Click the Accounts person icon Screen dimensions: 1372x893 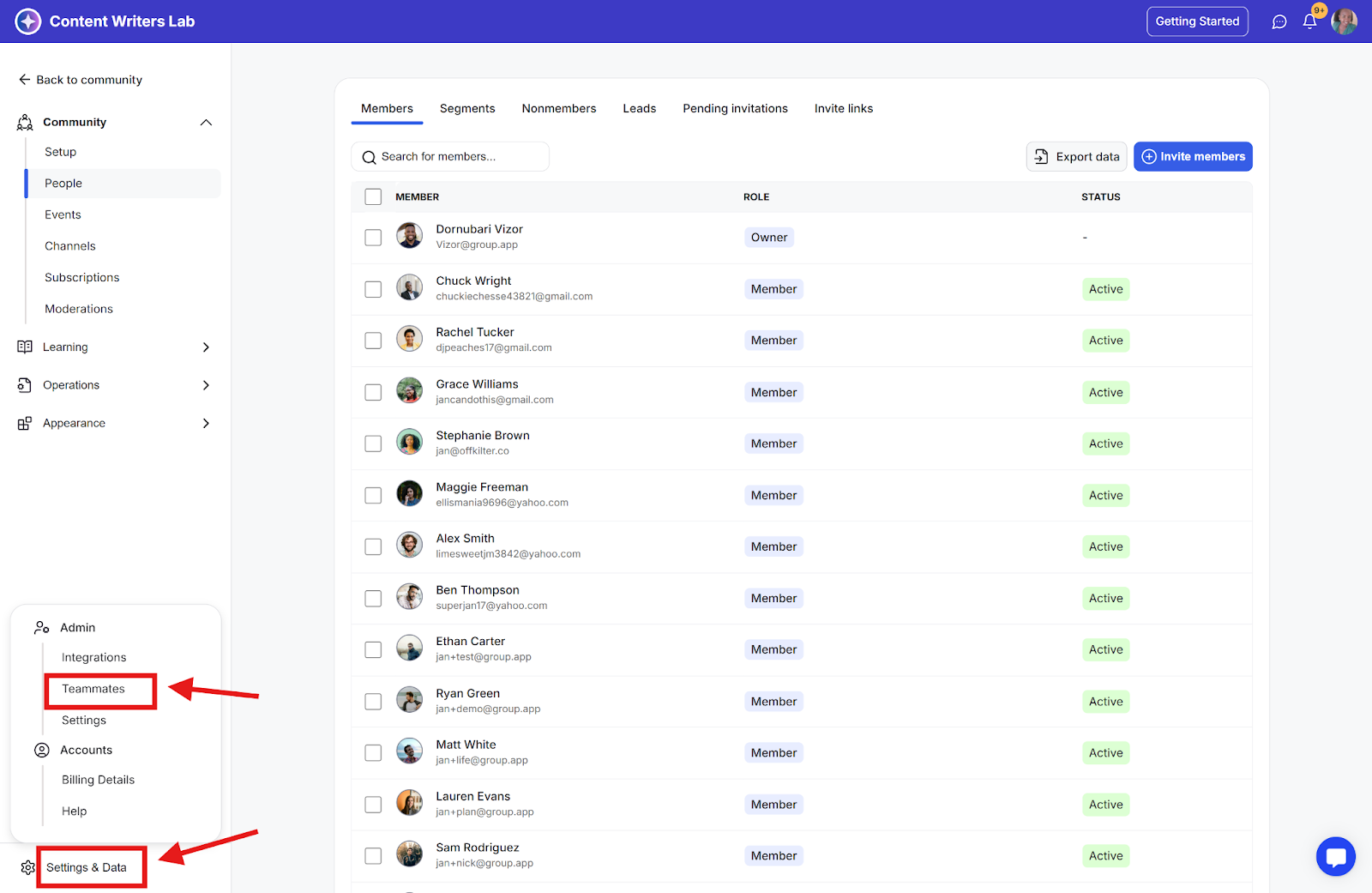[x=42, y=750]
